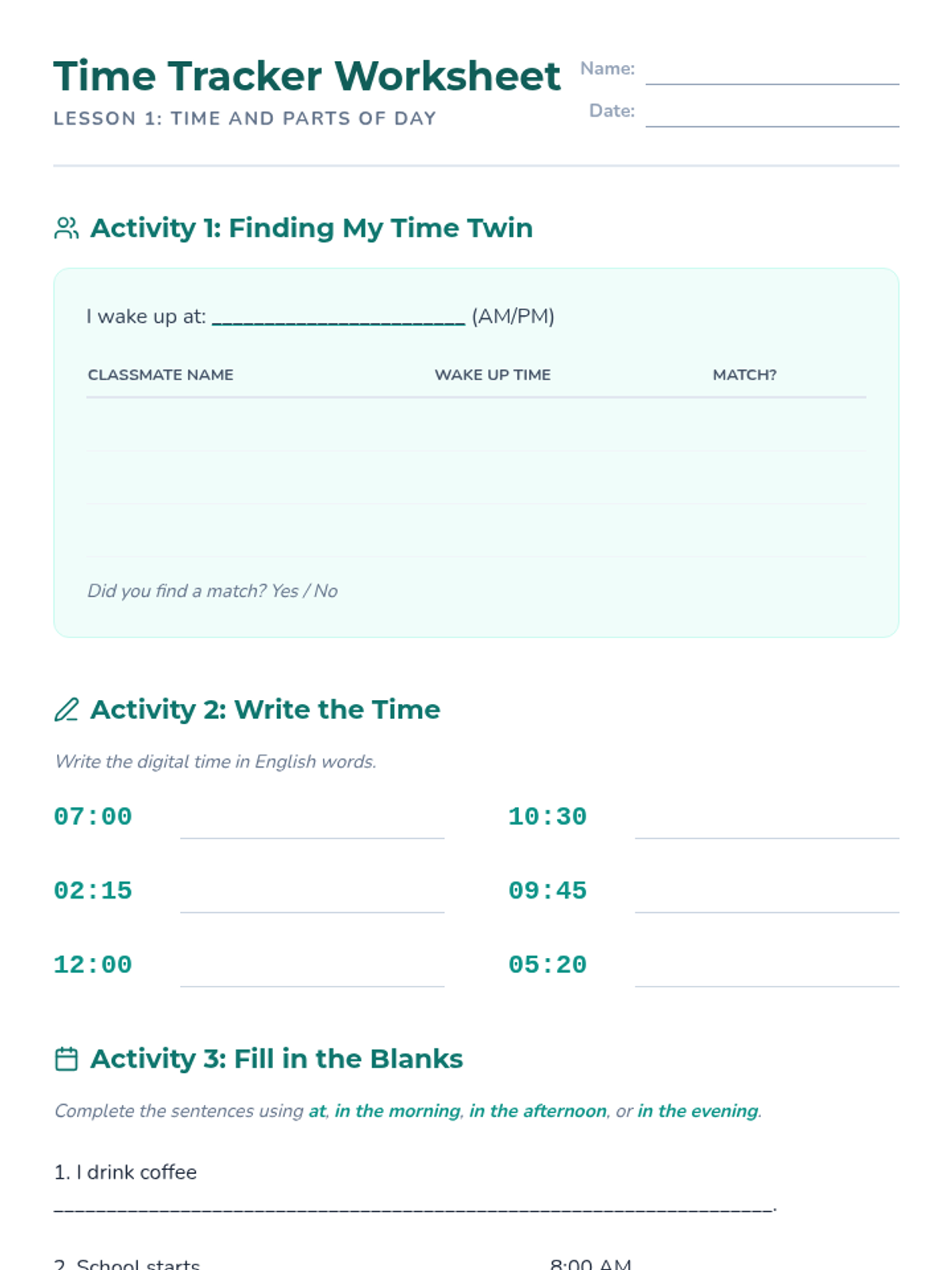Click the 'I wake up at' blank
Screen dimensions: 952x1270
pyautogui.click(x=338, y=317)
